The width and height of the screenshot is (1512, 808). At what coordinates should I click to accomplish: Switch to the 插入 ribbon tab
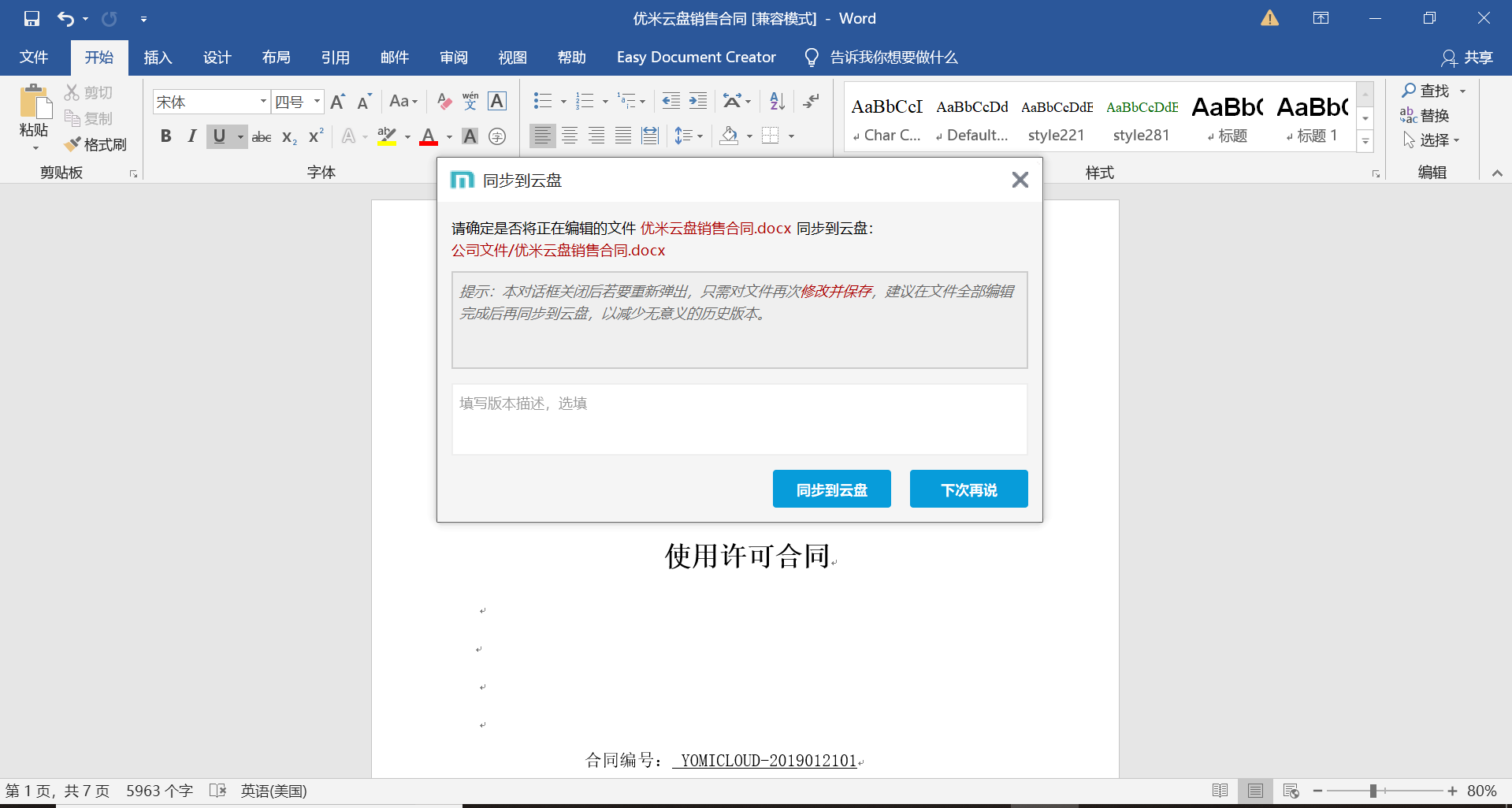click(x=158, y=58)
